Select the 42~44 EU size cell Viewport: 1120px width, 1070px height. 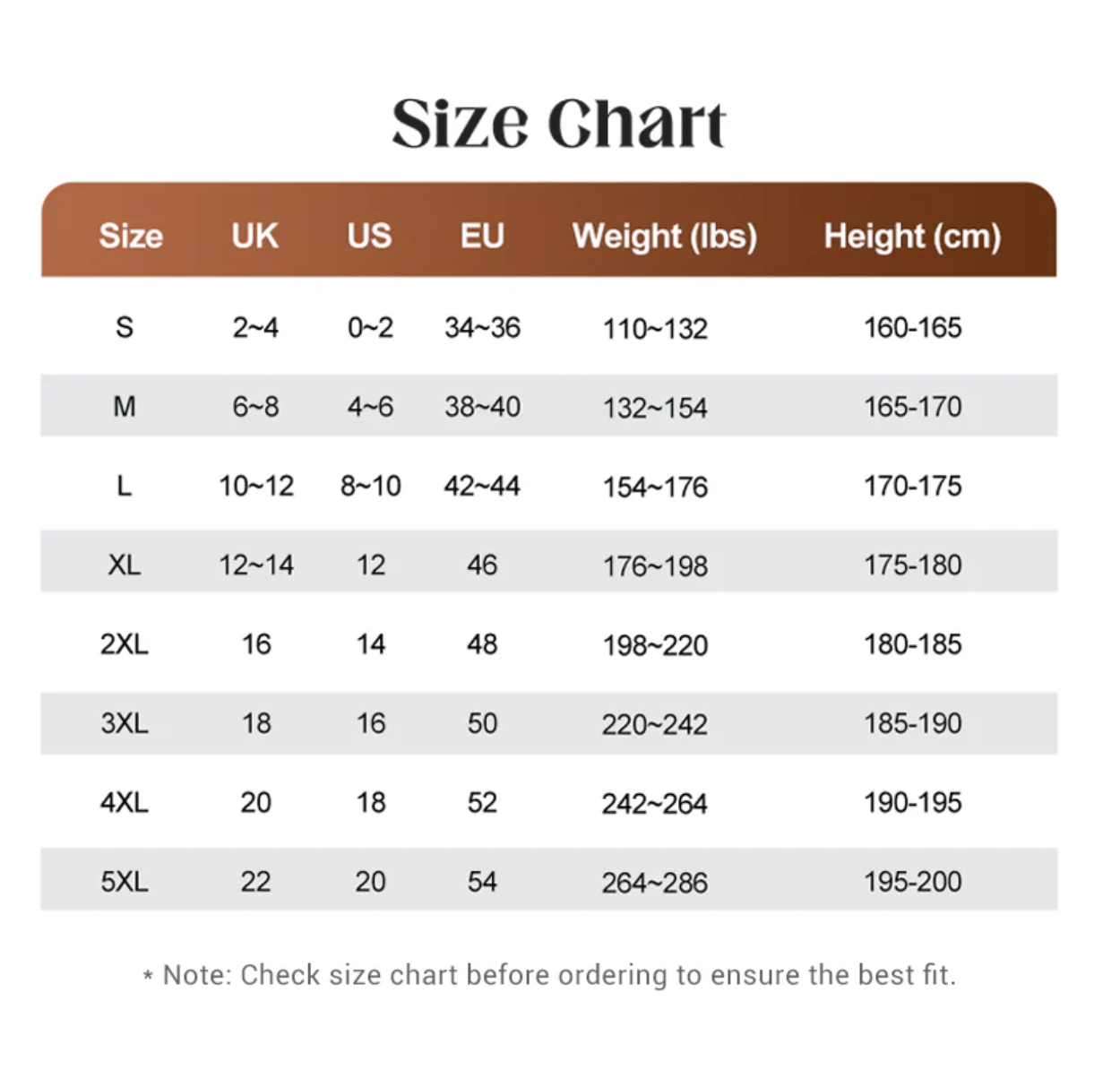[482, 486]
